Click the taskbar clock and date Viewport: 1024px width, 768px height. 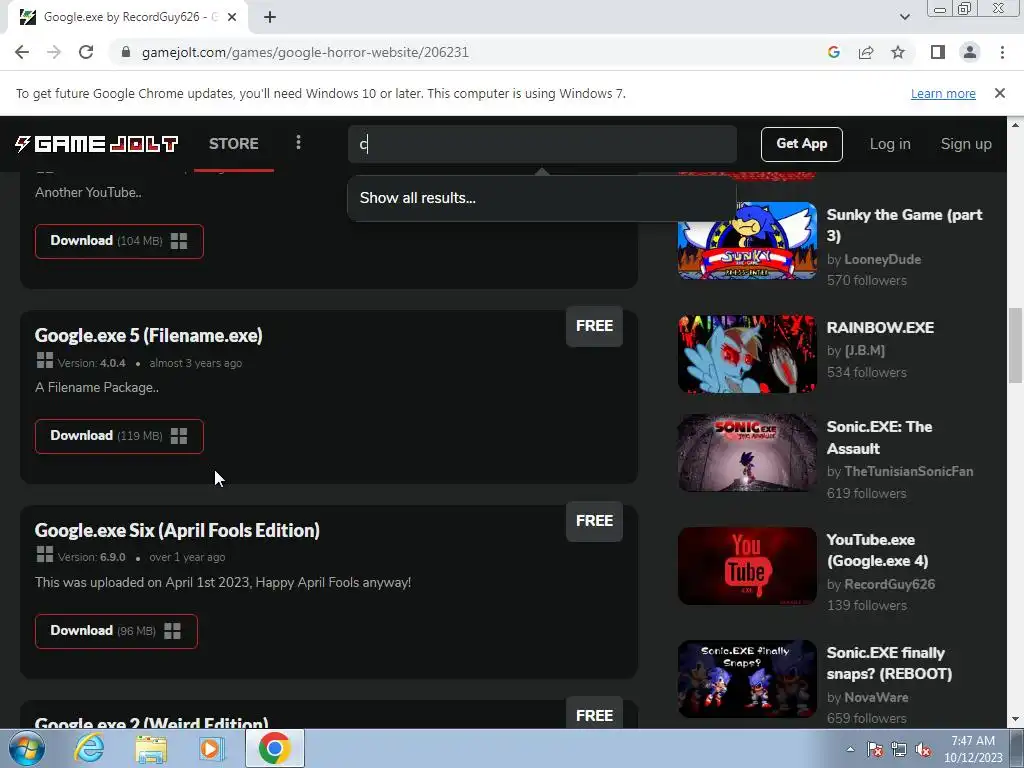973,749
